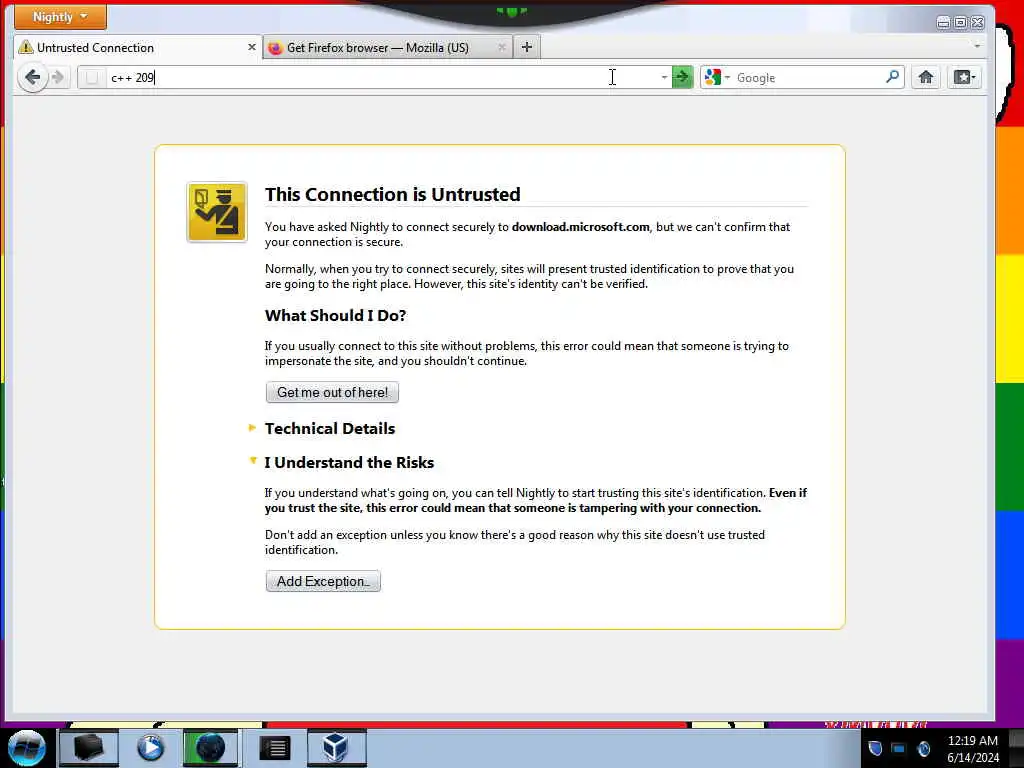Click This Connection is Untrusted heading
Viewport: 1024px width, 768px height.
click(392, 195)
